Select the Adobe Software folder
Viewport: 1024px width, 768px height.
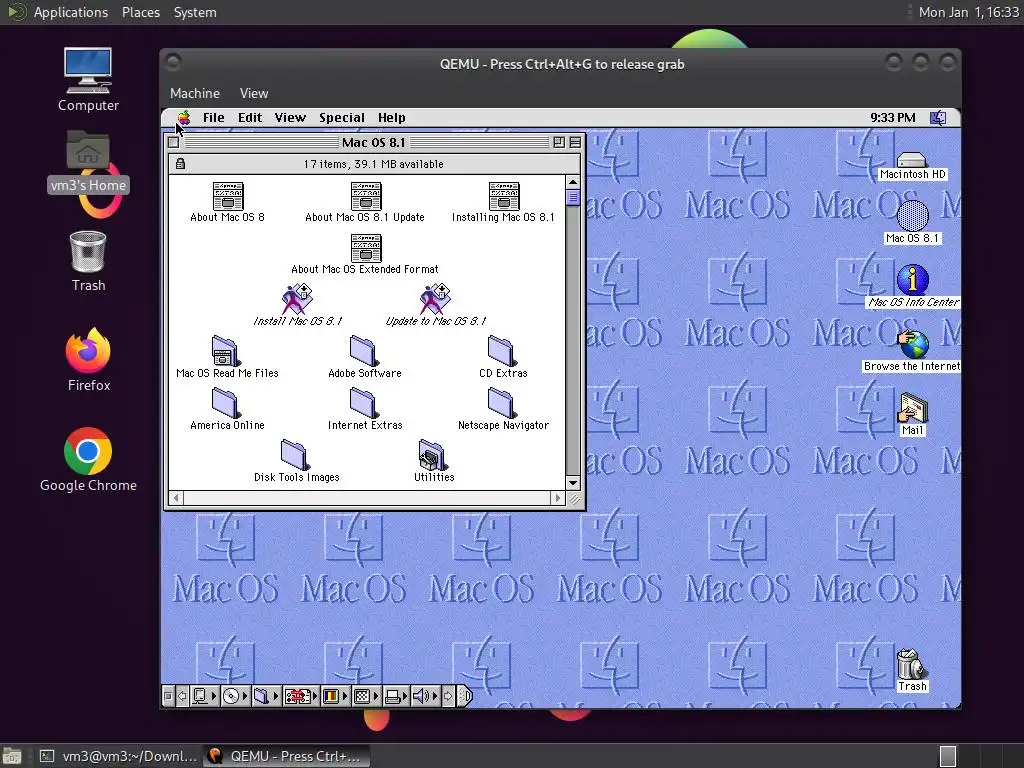click(x=365, y=357)
